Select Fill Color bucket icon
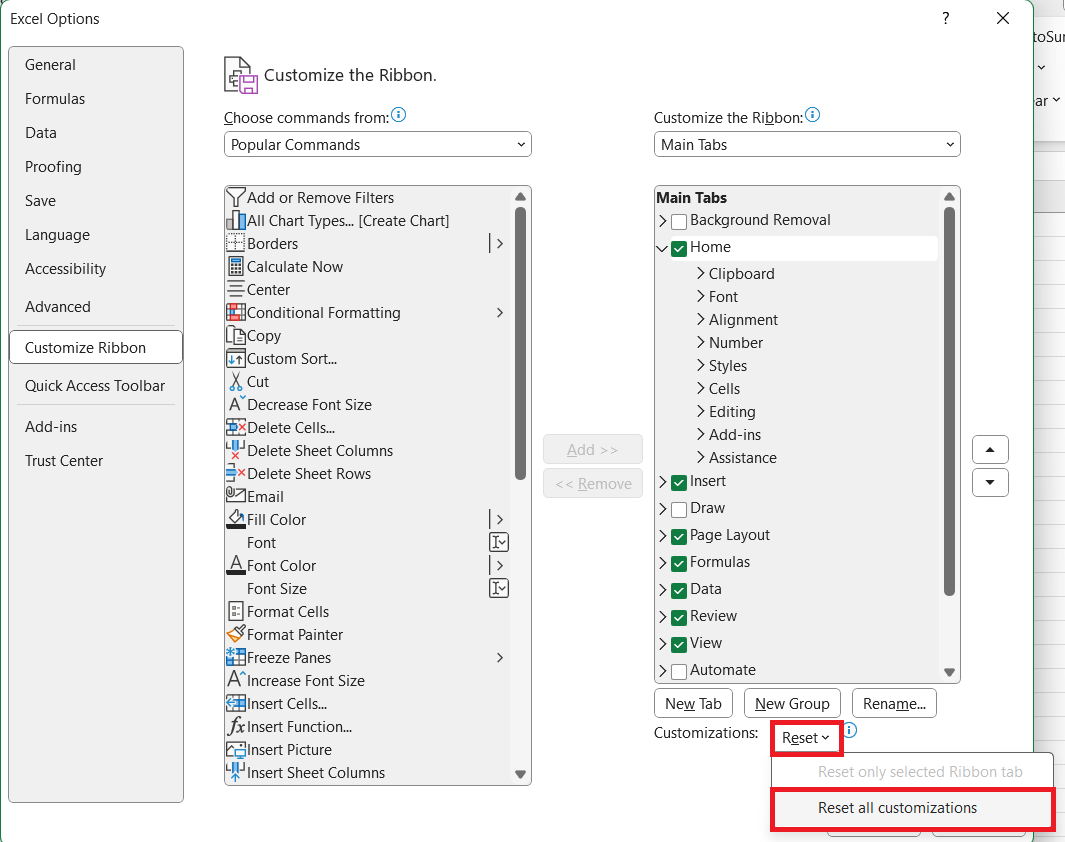 [236, 519]
